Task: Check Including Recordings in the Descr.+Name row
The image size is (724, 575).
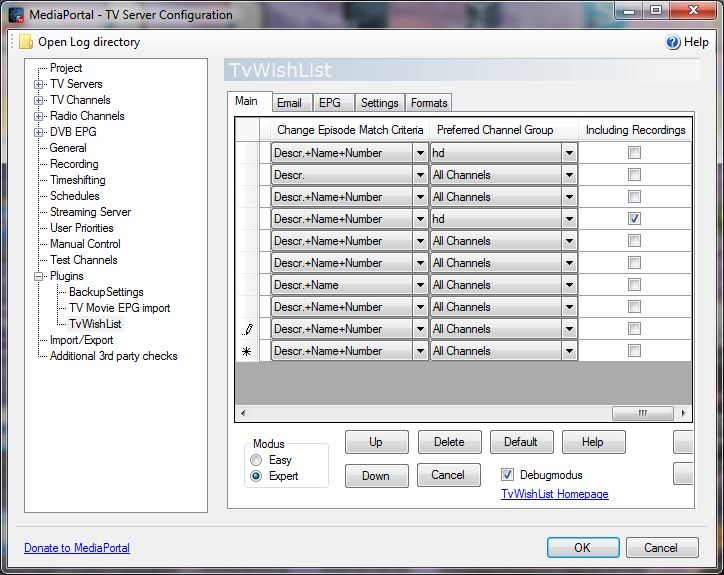Action: click(634, 284)
